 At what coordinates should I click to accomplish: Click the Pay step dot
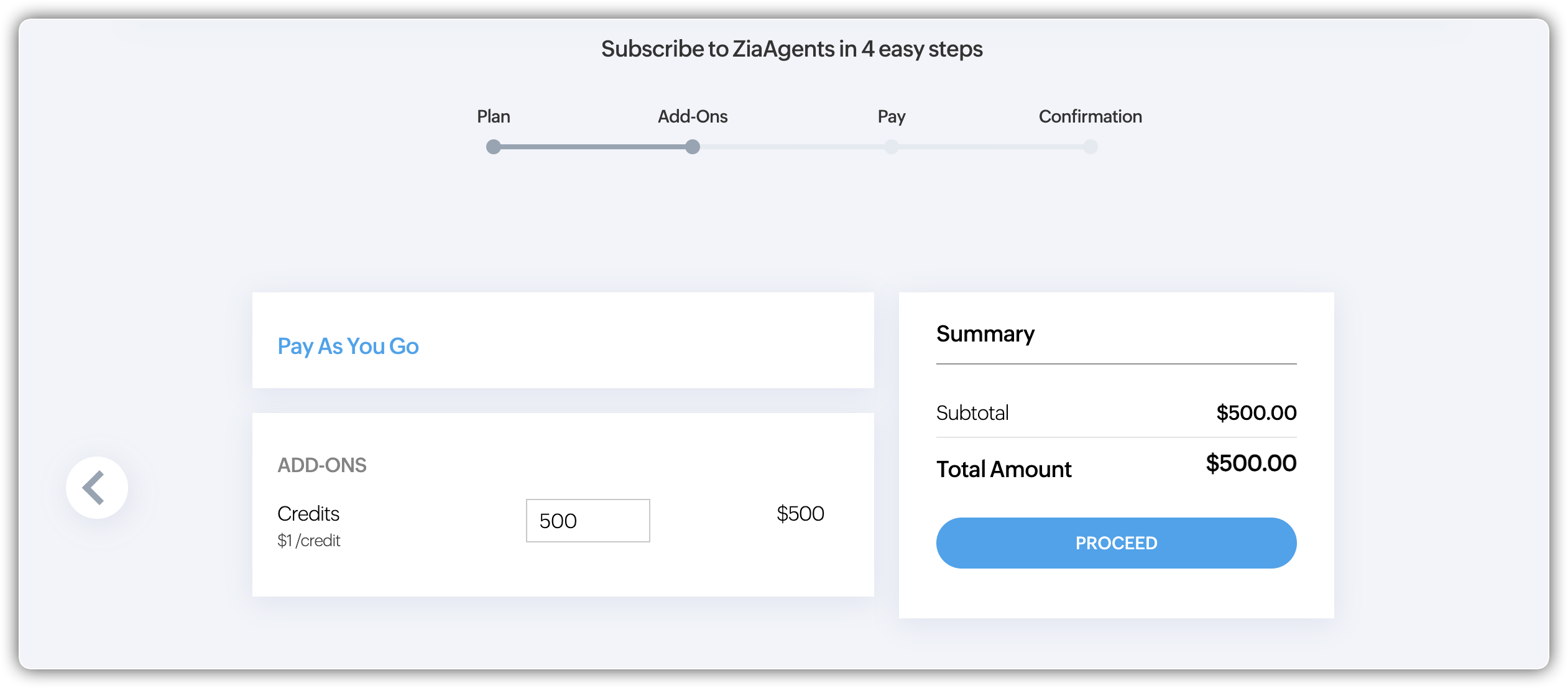(x=892, y=147)
